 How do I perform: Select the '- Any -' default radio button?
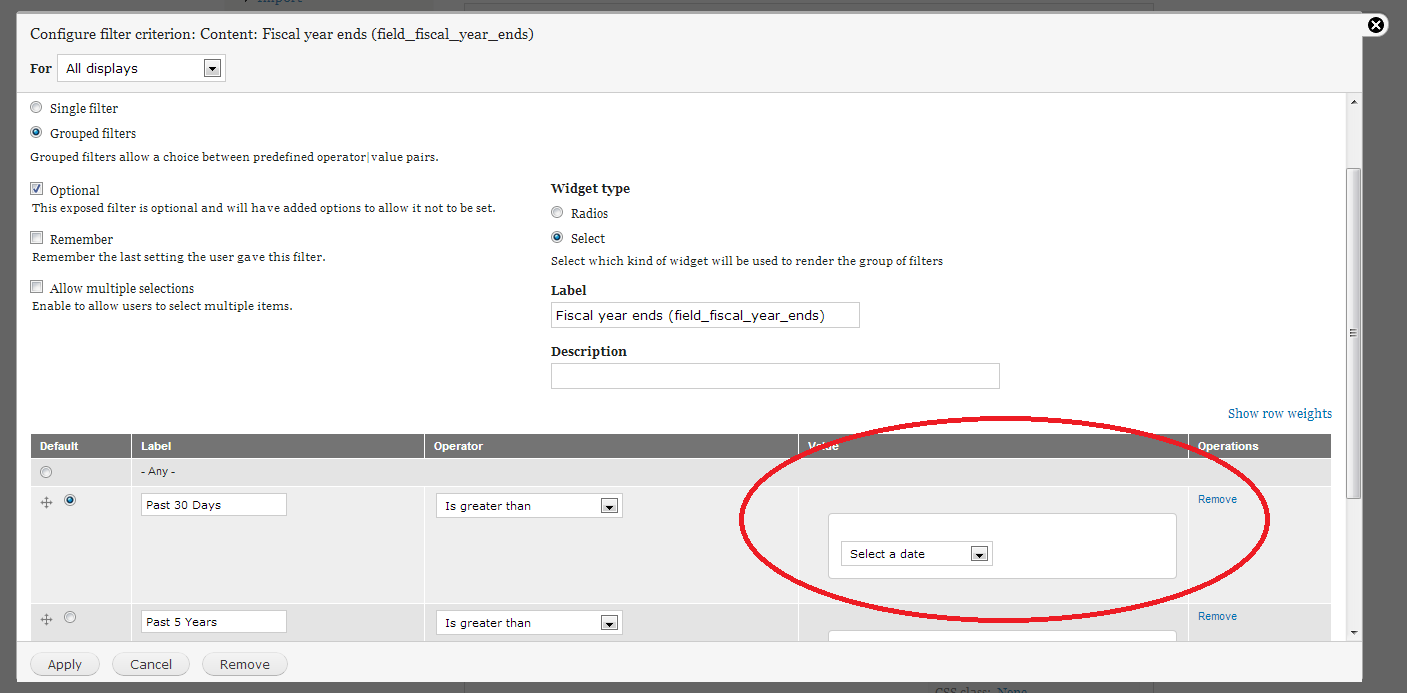(46, 472)
